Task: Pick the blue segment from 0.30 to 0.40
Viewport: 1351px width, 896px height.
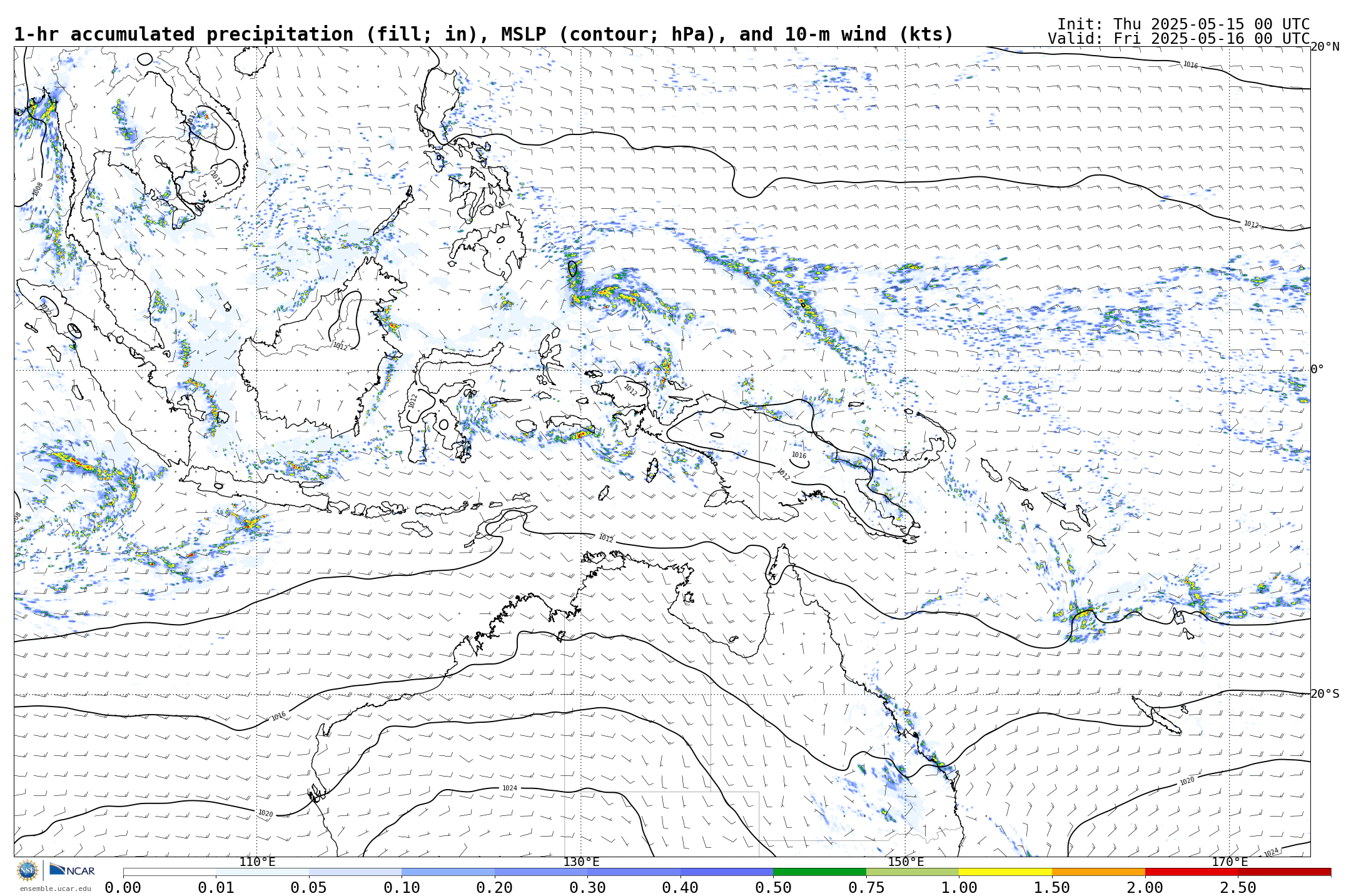Action: click(634, 872)
